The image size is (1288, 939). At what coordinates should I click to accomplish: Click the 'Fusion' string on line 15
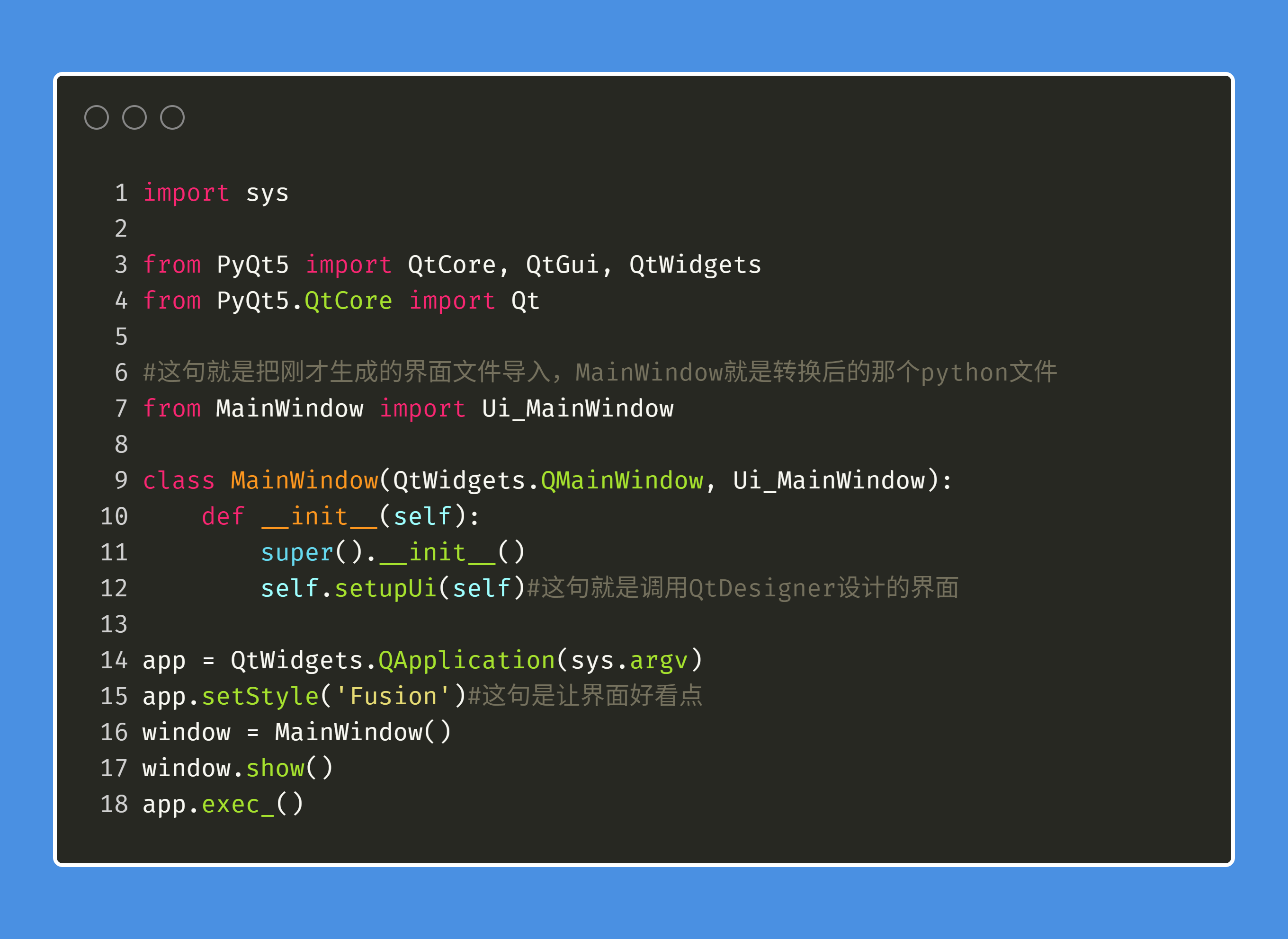click(x=393, y=696)
